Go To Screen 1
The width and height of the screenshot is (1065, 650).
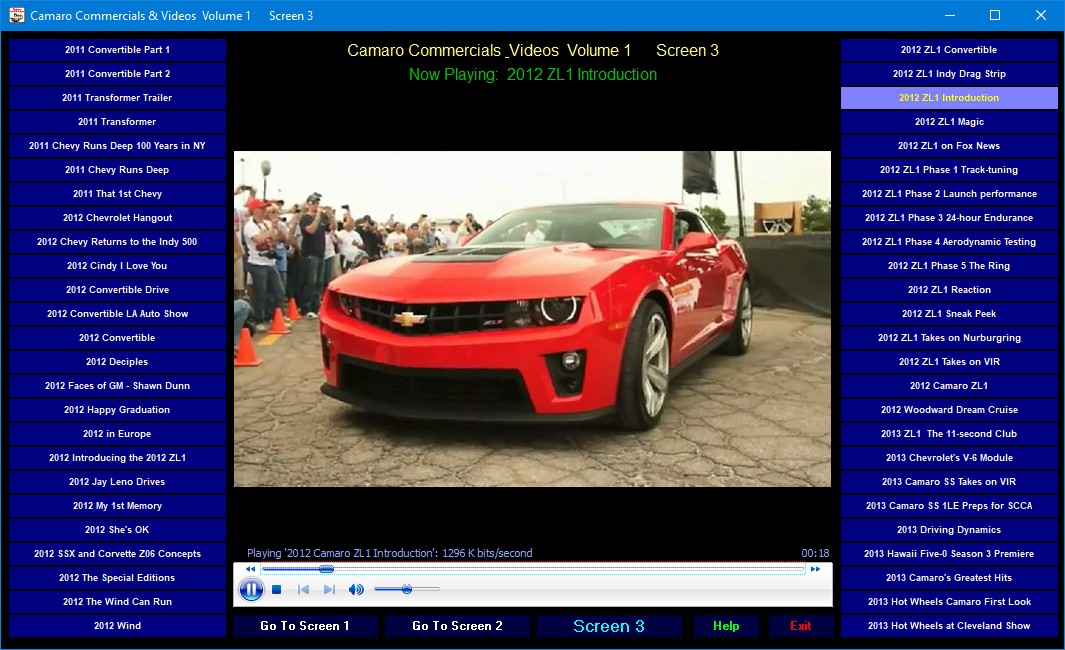click(305, 626)
